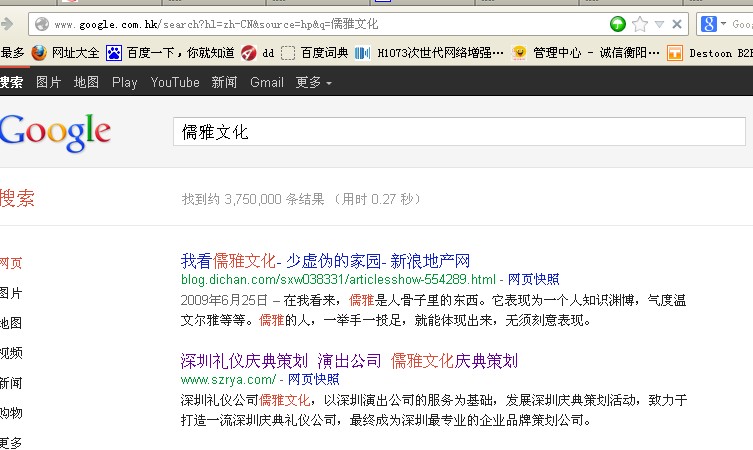Open address bar history dropdown arrow
The width and height of the screenshot is (753, 450).
pyautogui.click(x=659, y=24)
